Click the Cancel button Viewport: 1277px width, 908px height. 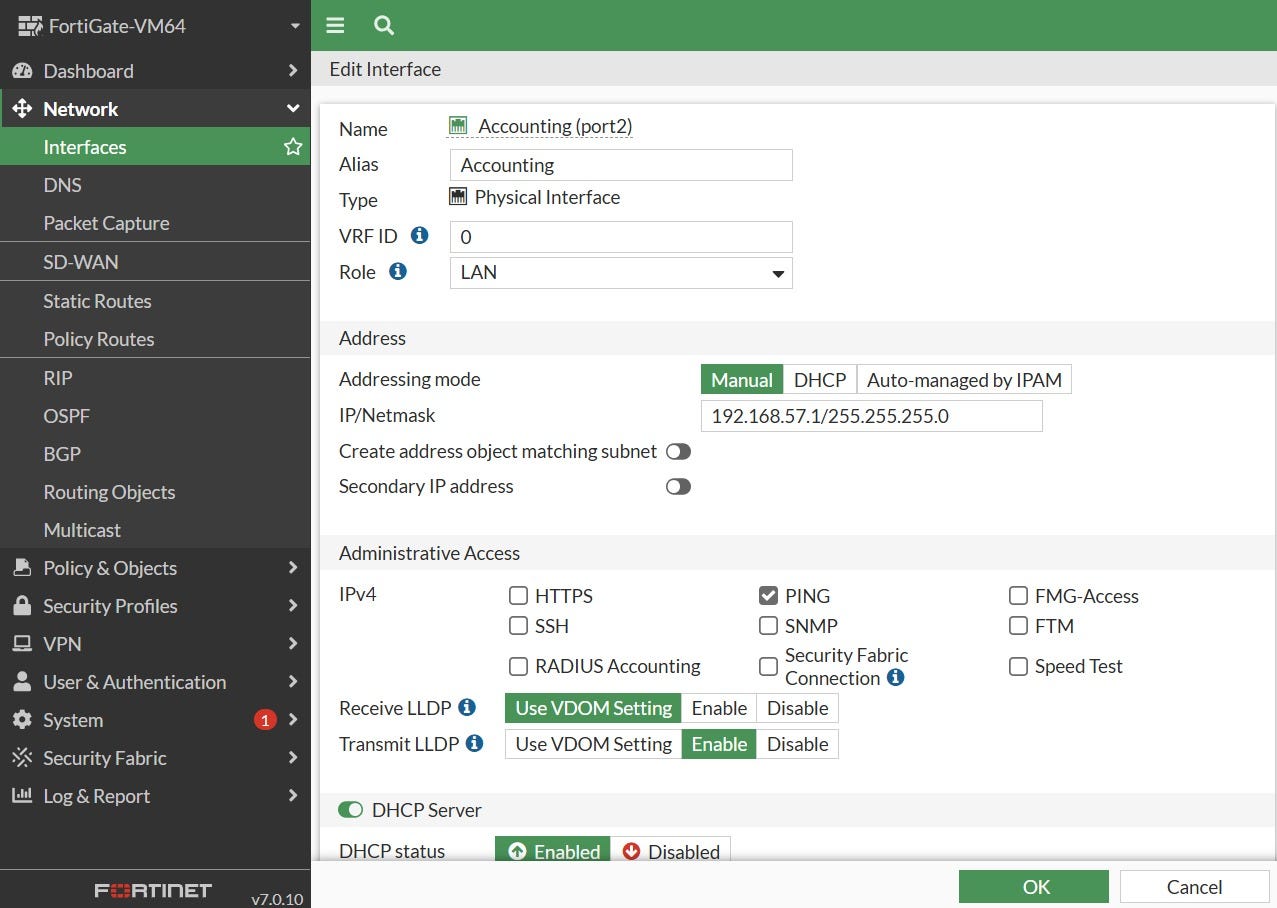(x=1192, y=886)
